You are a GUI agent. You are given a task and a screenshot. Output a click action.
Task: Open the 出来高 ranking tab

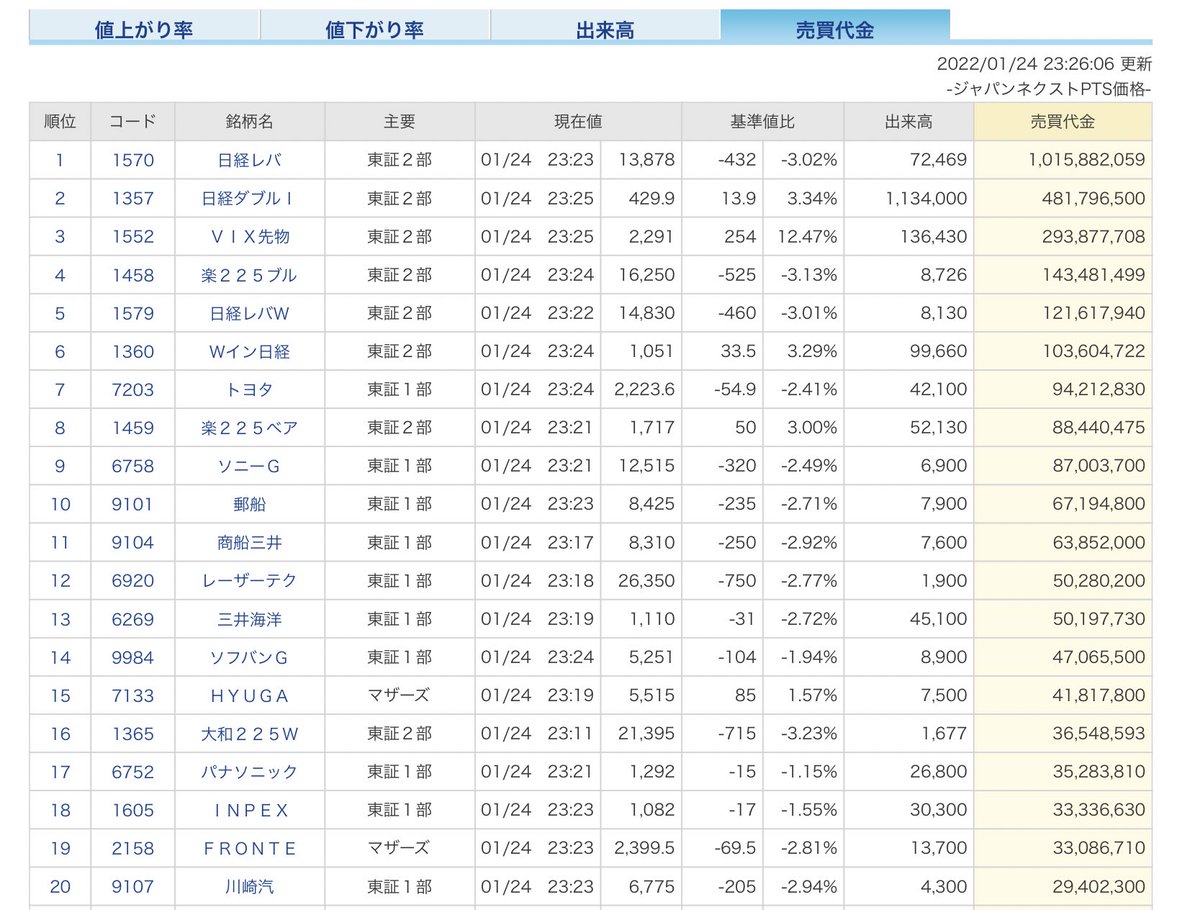tap(605, 27)
